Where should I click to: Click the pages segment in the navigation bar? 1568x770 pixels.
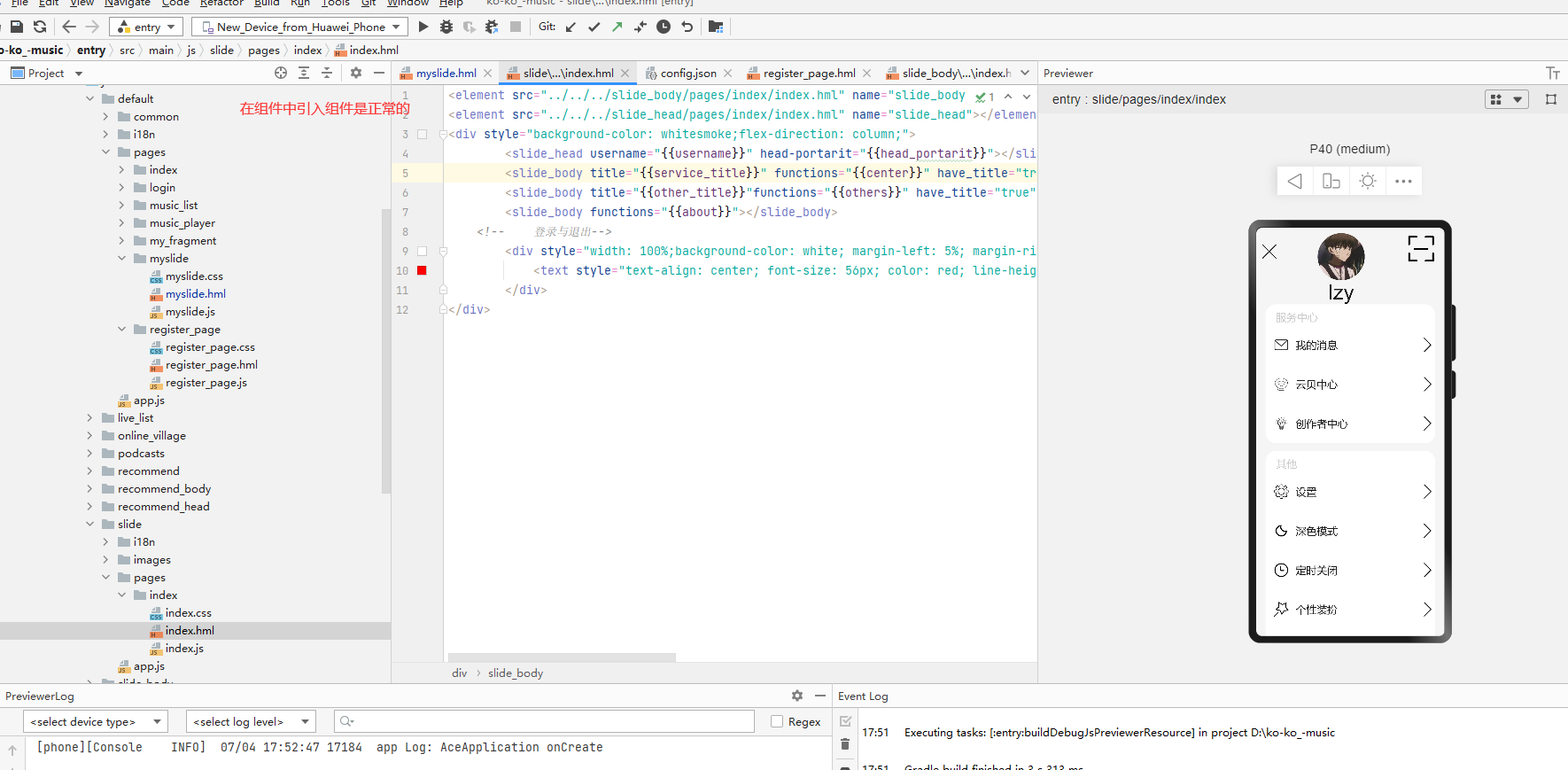[x=264, y=50]
